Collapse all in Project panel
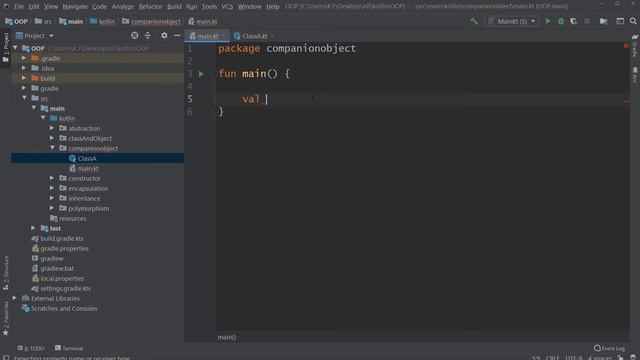Viewport: 640px width, 360px height. pos(148,36)
